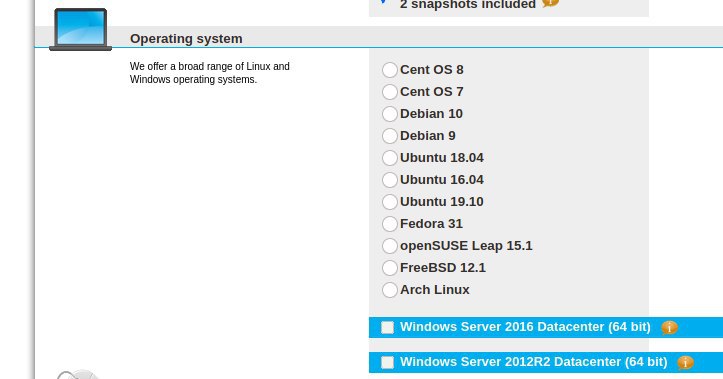
Task: Click the Fedora 31 label text
Action: pyautogui.click(x=431, y=224)
